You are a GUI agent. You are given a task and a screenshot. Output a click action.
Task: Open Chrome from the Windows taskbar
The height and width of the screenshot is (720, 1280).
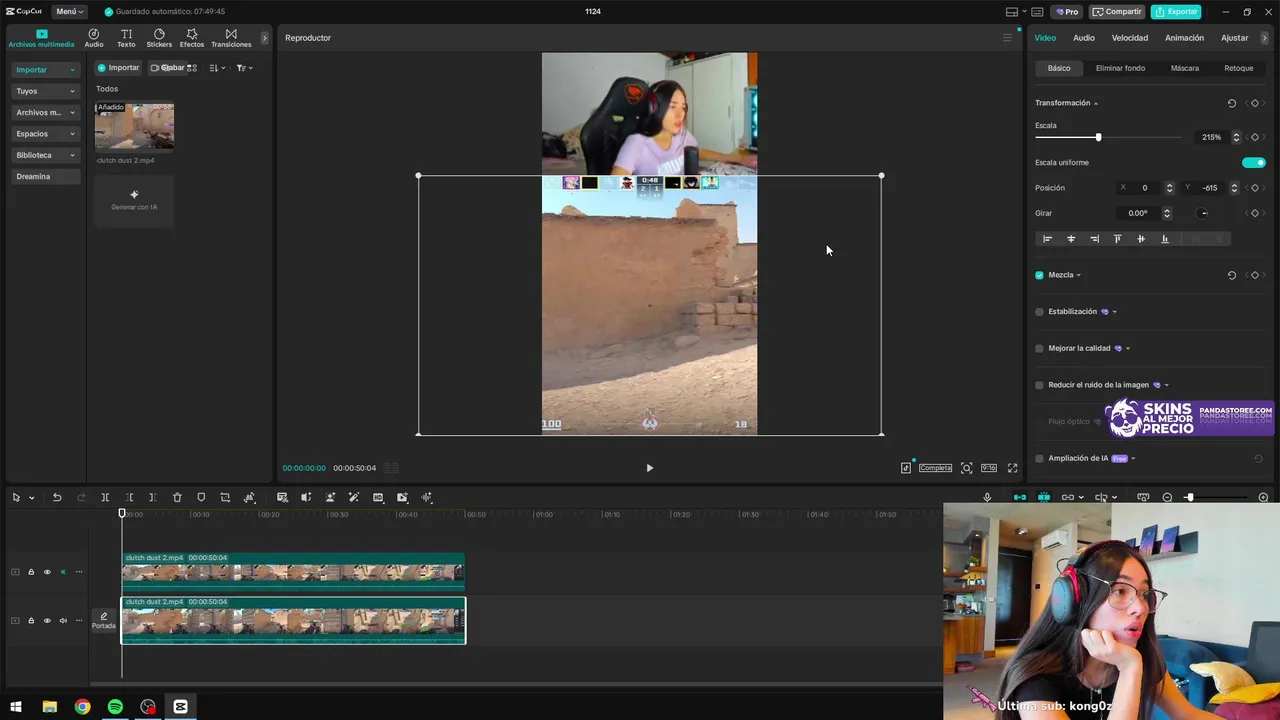(x=82, y=707)
